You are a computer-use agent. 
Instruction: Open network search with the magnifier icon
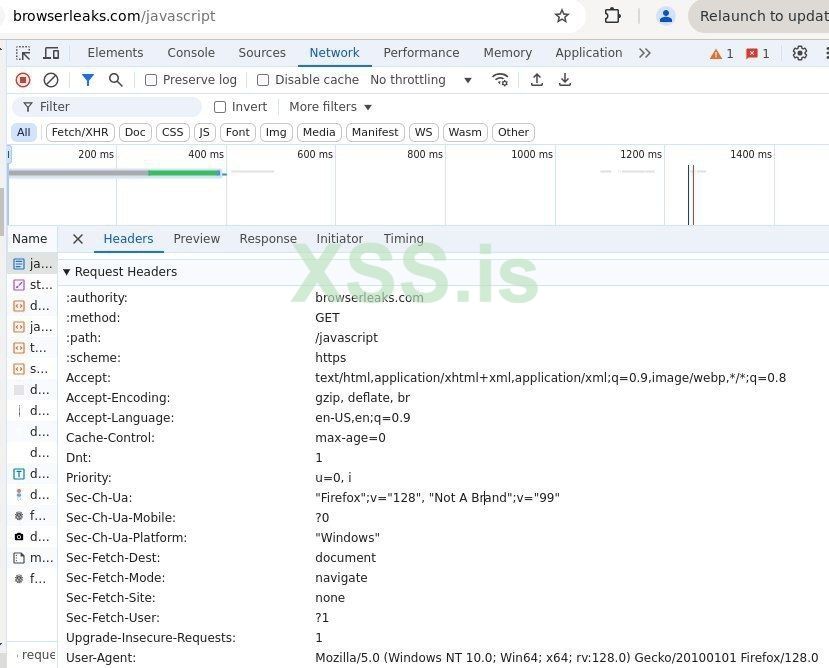point(115,80)
